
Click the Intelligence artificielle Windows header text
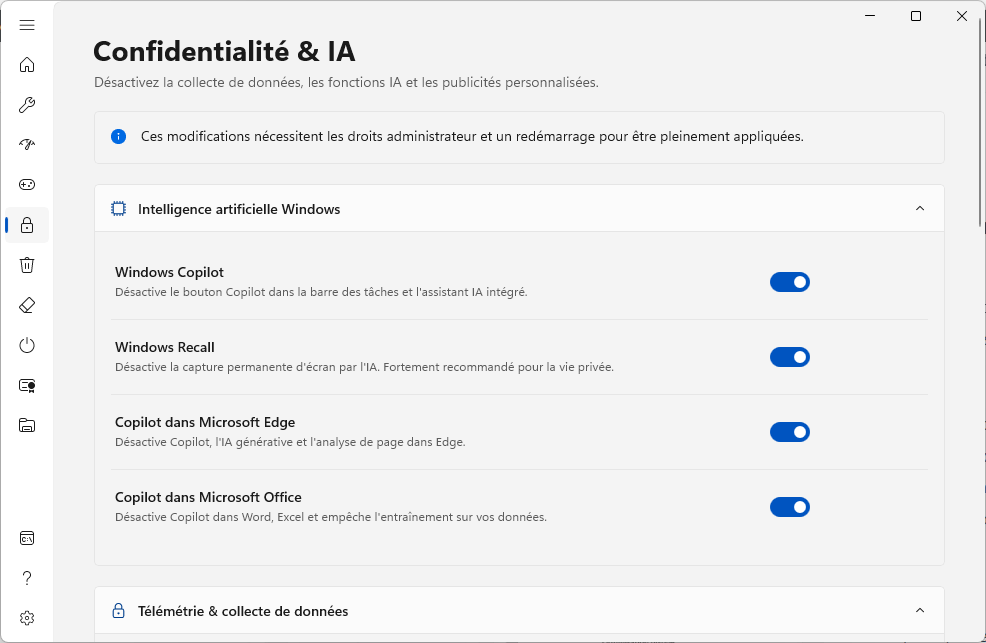tap(239, 209)
